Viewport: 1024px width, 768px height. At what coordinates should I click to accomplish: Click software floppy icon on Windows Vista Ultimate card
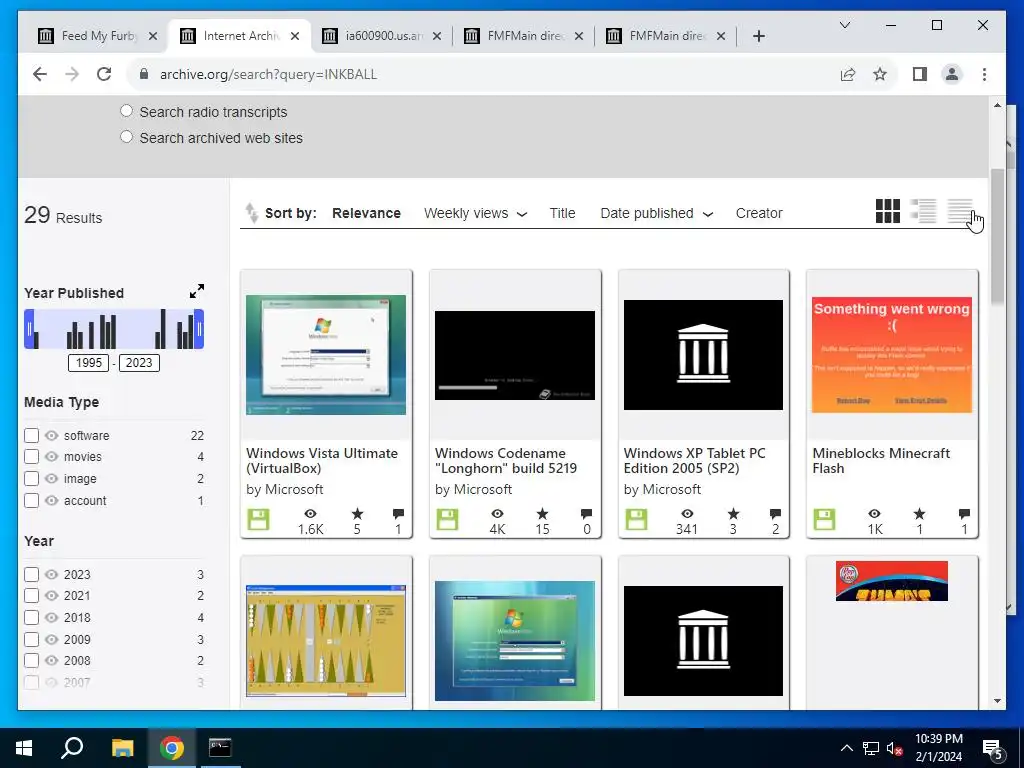point(258,520)
